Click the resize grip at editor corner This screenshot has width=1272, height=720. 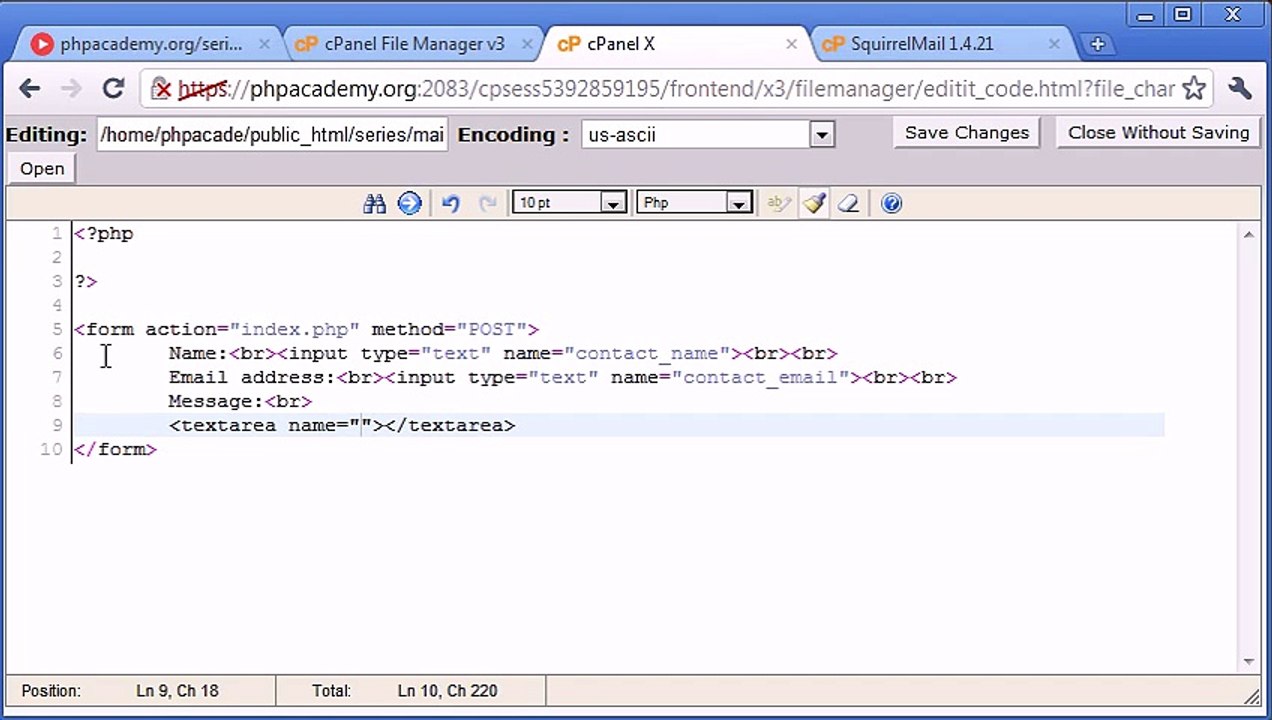coord(1251,696)
